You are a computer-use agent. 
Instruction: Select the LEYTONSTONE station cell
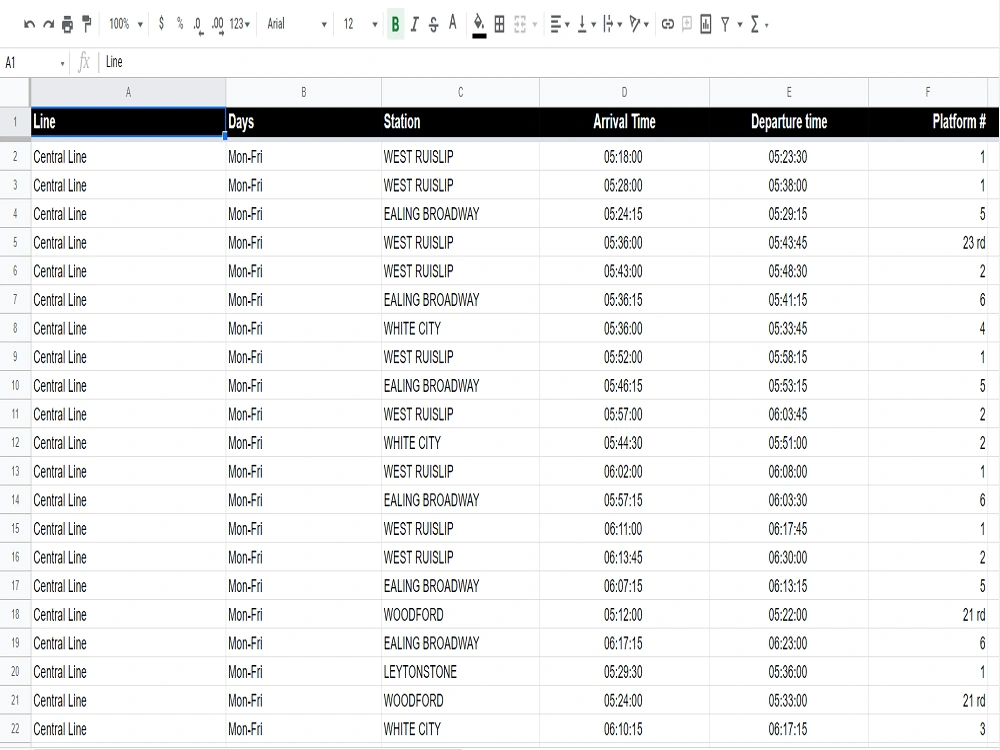coord(460,672)
